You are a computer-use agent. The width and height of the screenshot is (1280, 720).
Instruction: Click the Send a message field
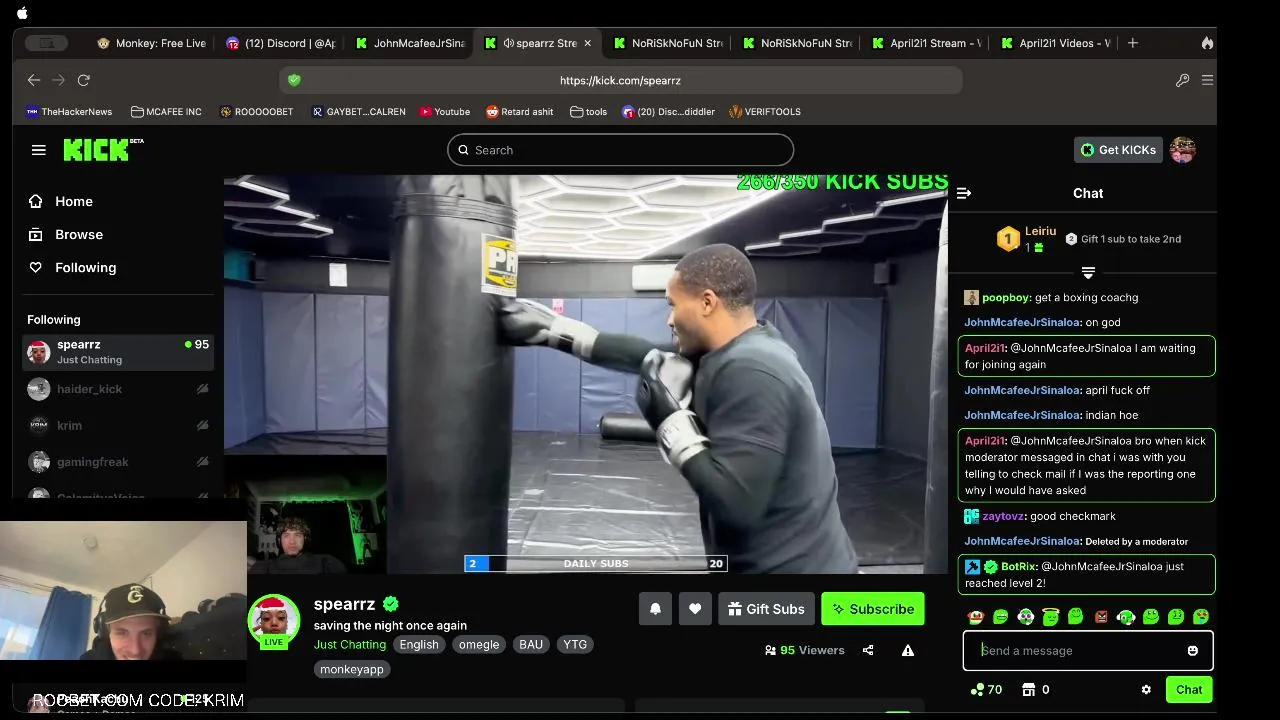click(x=1088, y=651)
